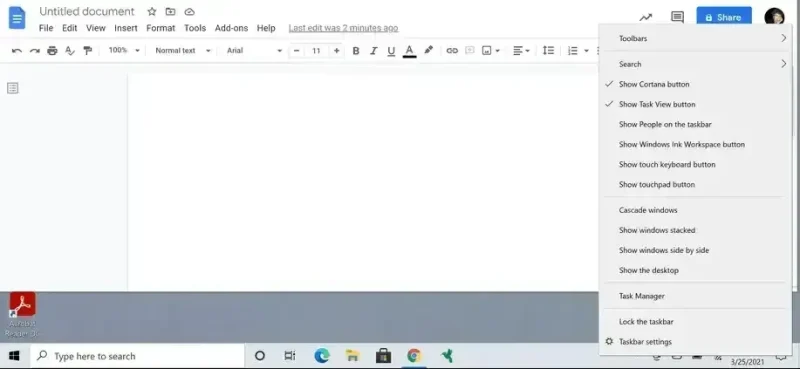The height and width of the screenshot is (369, 800).
Task: Check the cloud save status icon
Action: tap(189, 12)
